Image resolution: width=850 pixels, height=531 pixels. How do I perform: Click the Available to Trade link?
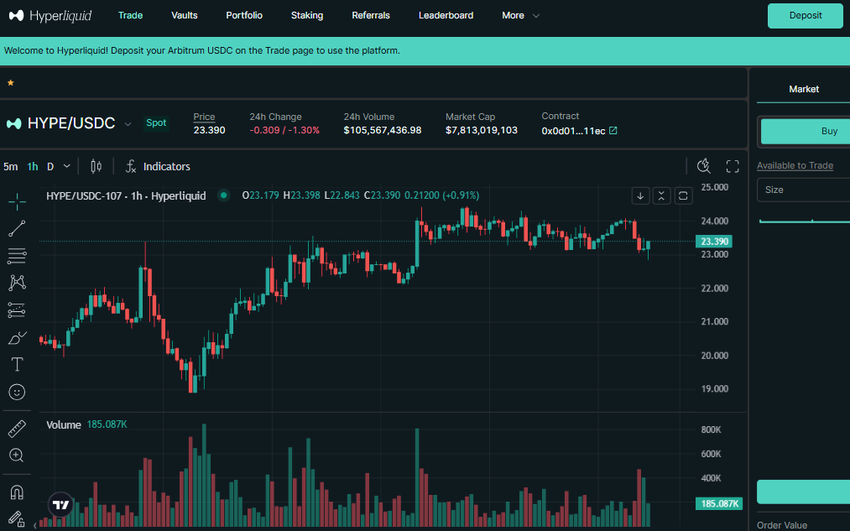[795, 166]
